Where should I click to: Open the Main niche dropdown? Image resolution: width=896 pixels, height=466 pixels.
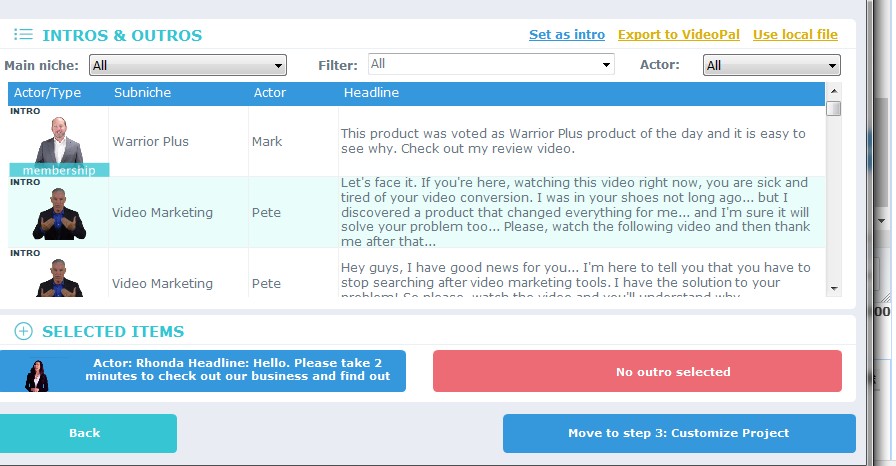(187, 66)
